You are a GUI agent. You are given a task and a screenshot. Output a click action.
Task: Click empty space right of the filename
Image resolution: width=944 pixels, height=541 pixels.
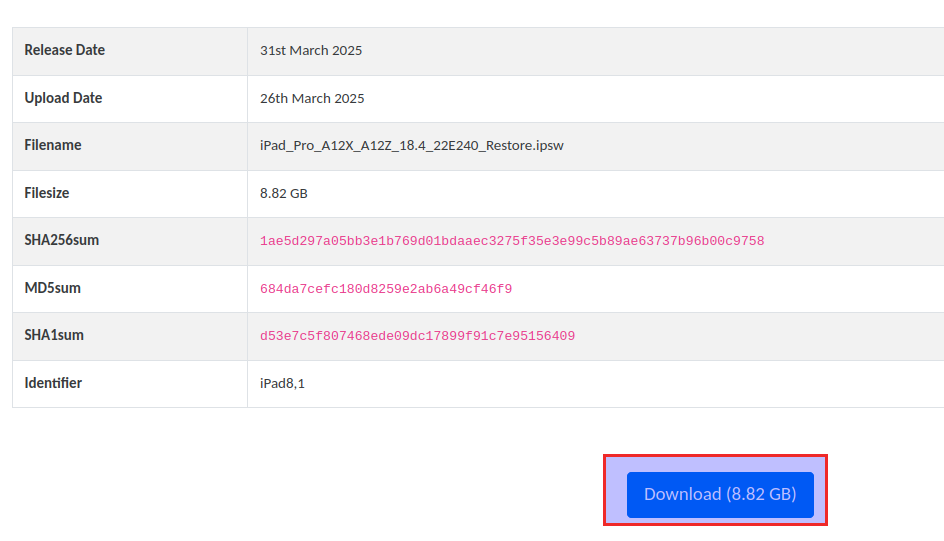pos(750,146)
